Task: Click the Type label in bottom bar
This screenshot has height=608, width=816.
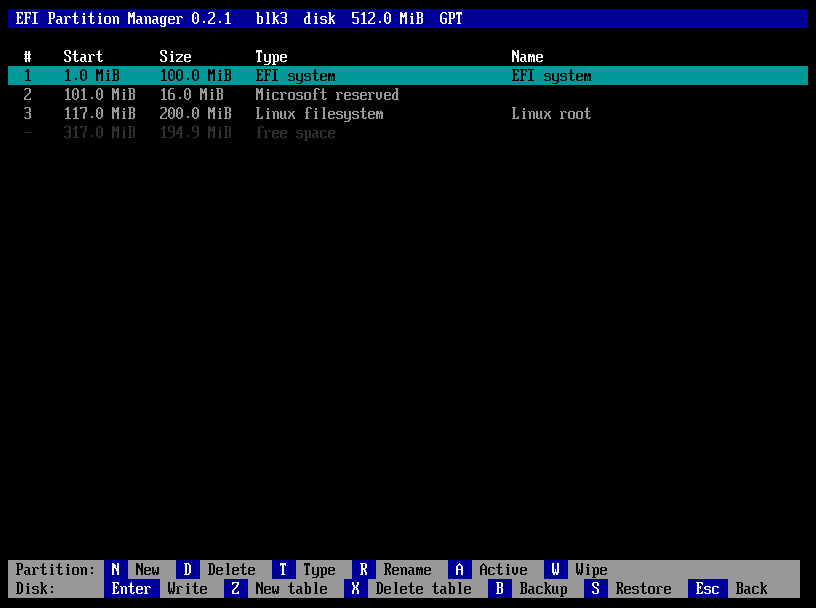Action: tap(320, 570)
